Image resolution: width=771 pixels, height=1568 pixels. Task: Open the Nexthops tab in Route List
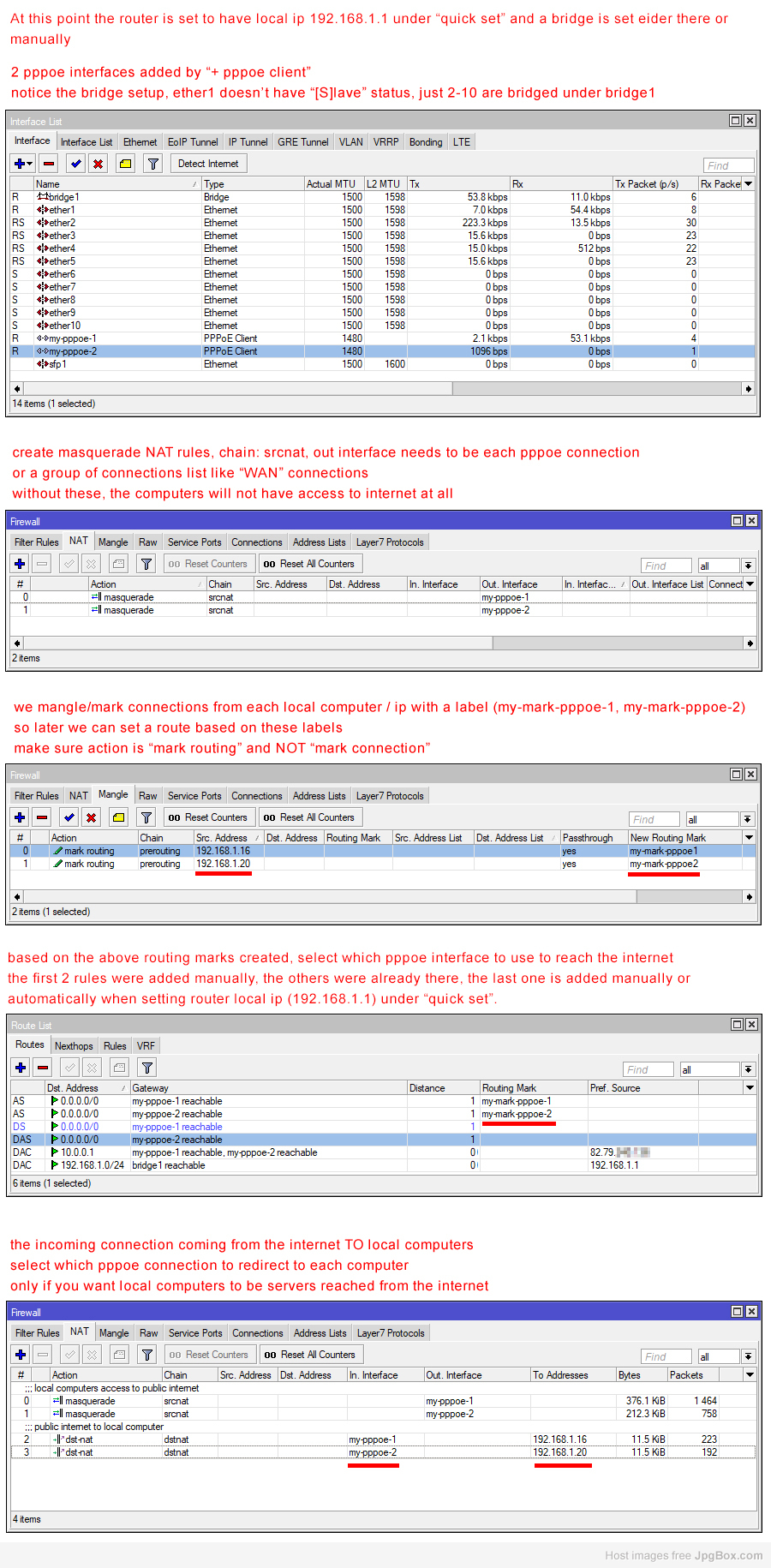(74, 1046)
